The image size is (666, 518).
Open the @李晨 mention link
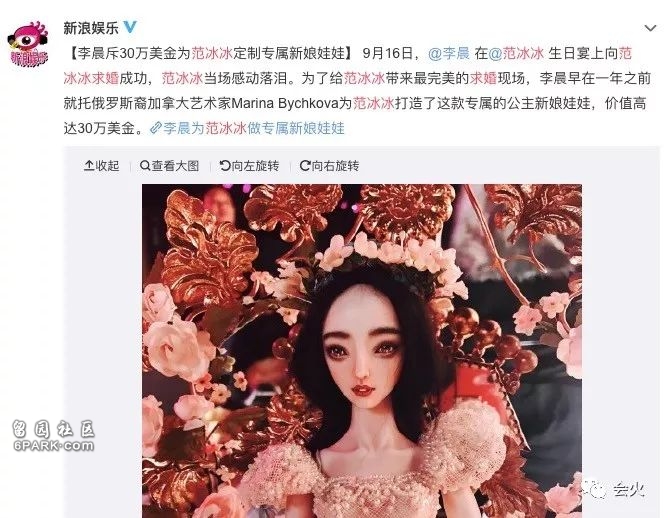click(x=449, y=53)
